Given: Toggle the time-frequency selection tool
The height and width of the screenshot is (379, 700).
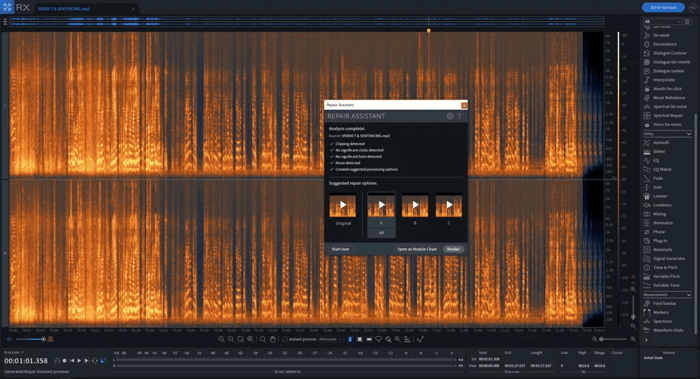Looking at the screenshot, I should 359,339.
